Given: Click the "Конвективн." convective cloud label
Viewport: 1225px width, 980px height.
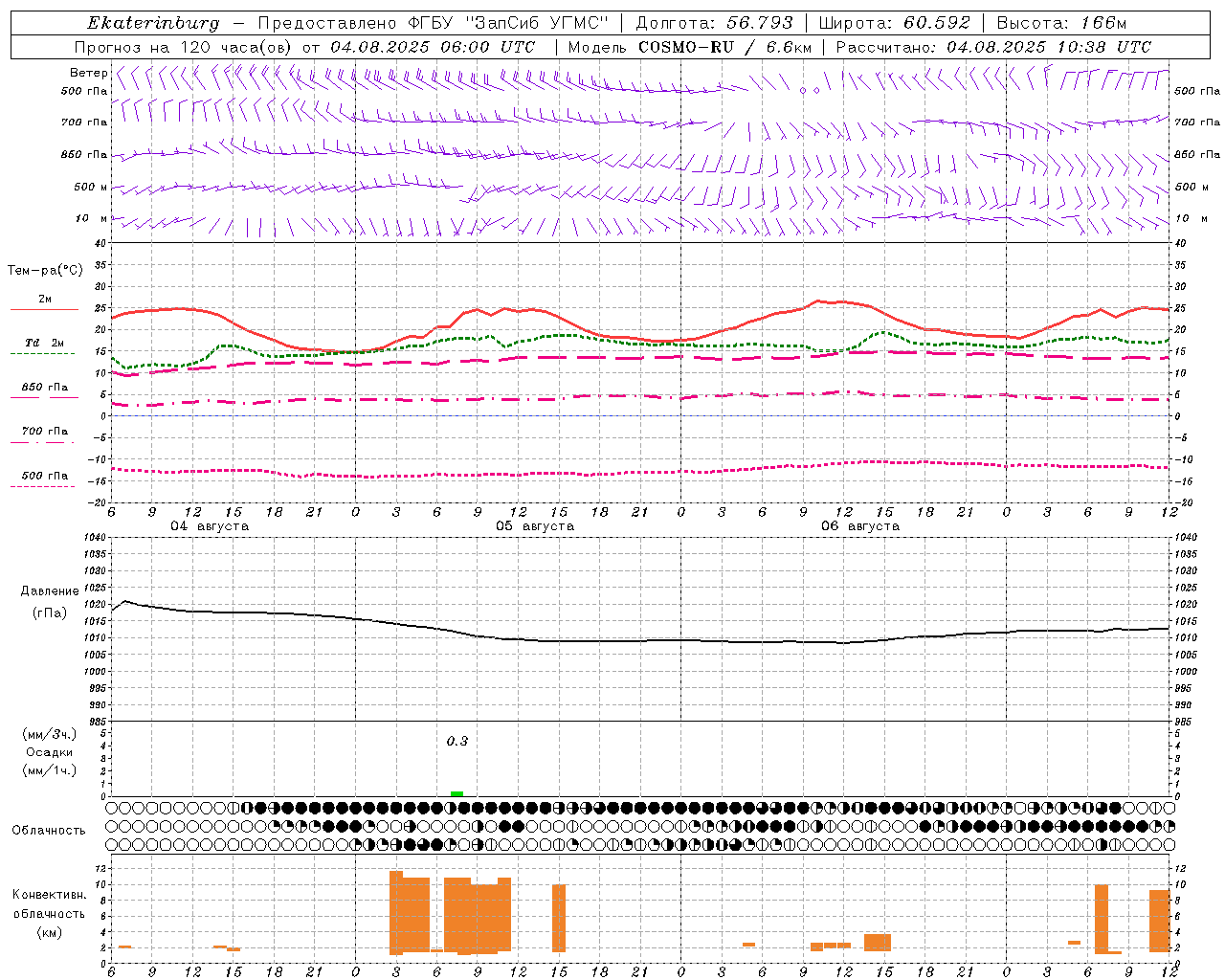Looking at the screenshot, I should (x=49, y=895).
